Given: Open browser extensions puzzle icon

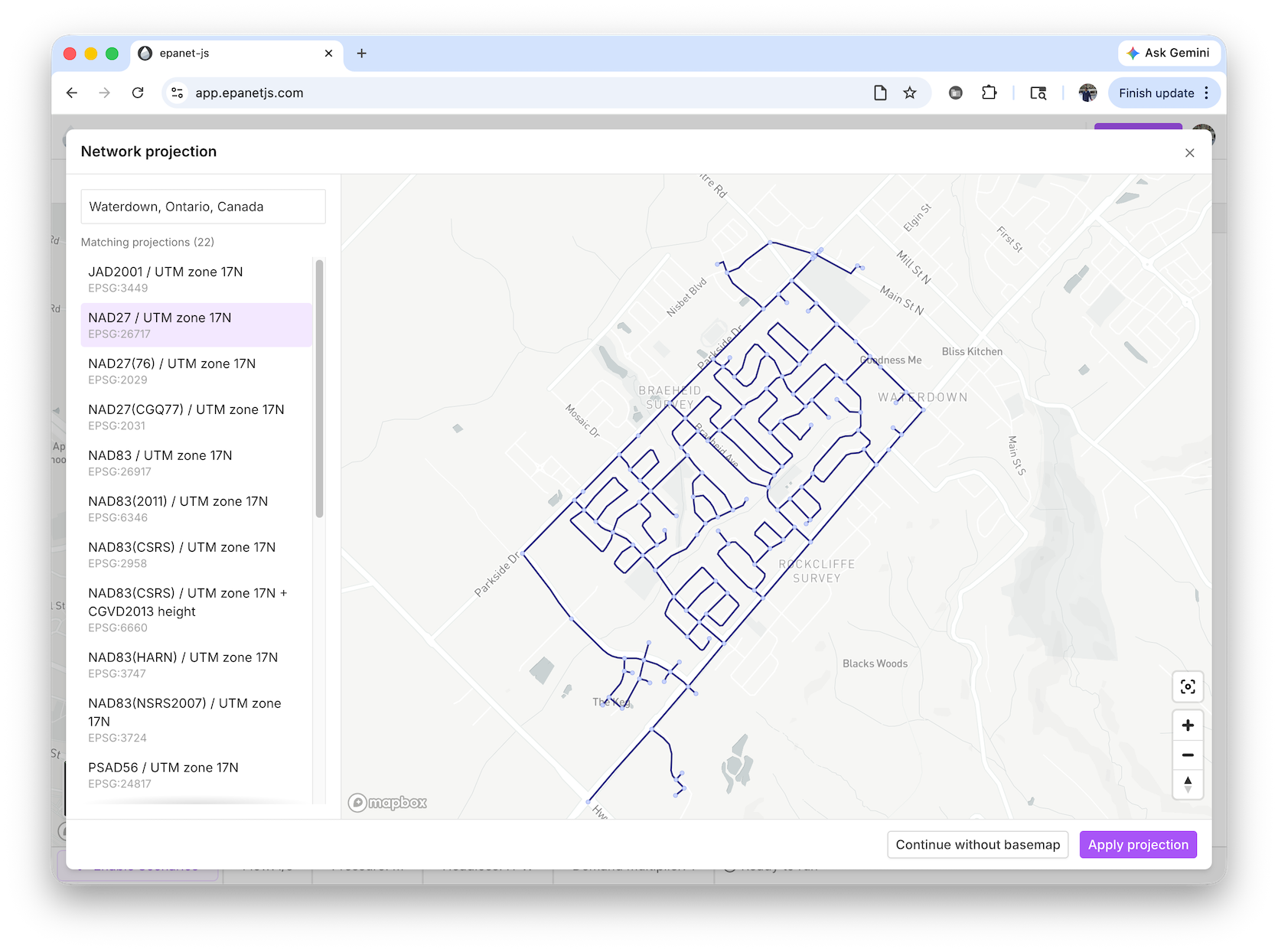Looking at the screenshot, I should tap(989, 93).
